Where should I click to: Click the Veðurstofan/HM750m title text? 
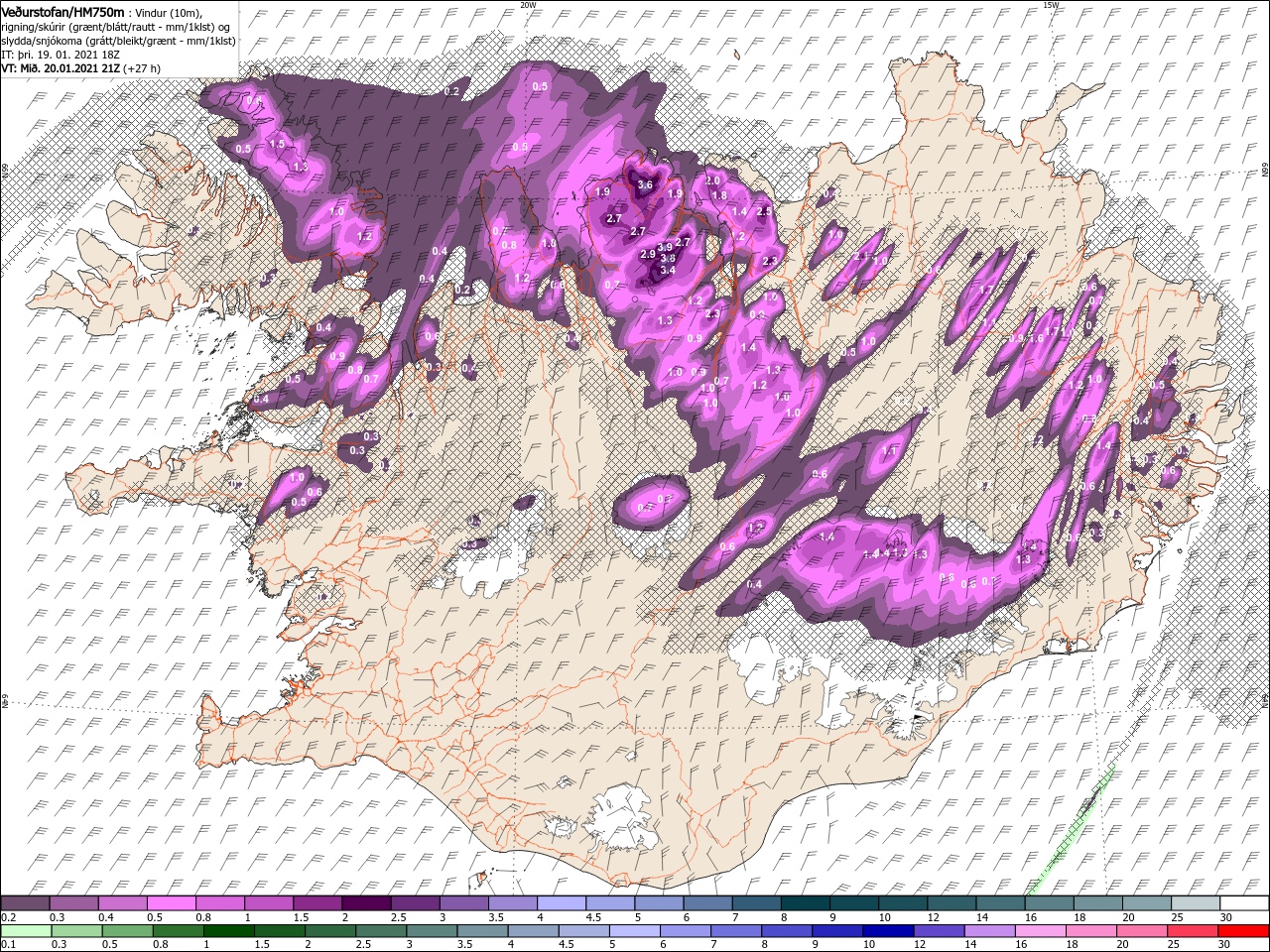point(63,11)
